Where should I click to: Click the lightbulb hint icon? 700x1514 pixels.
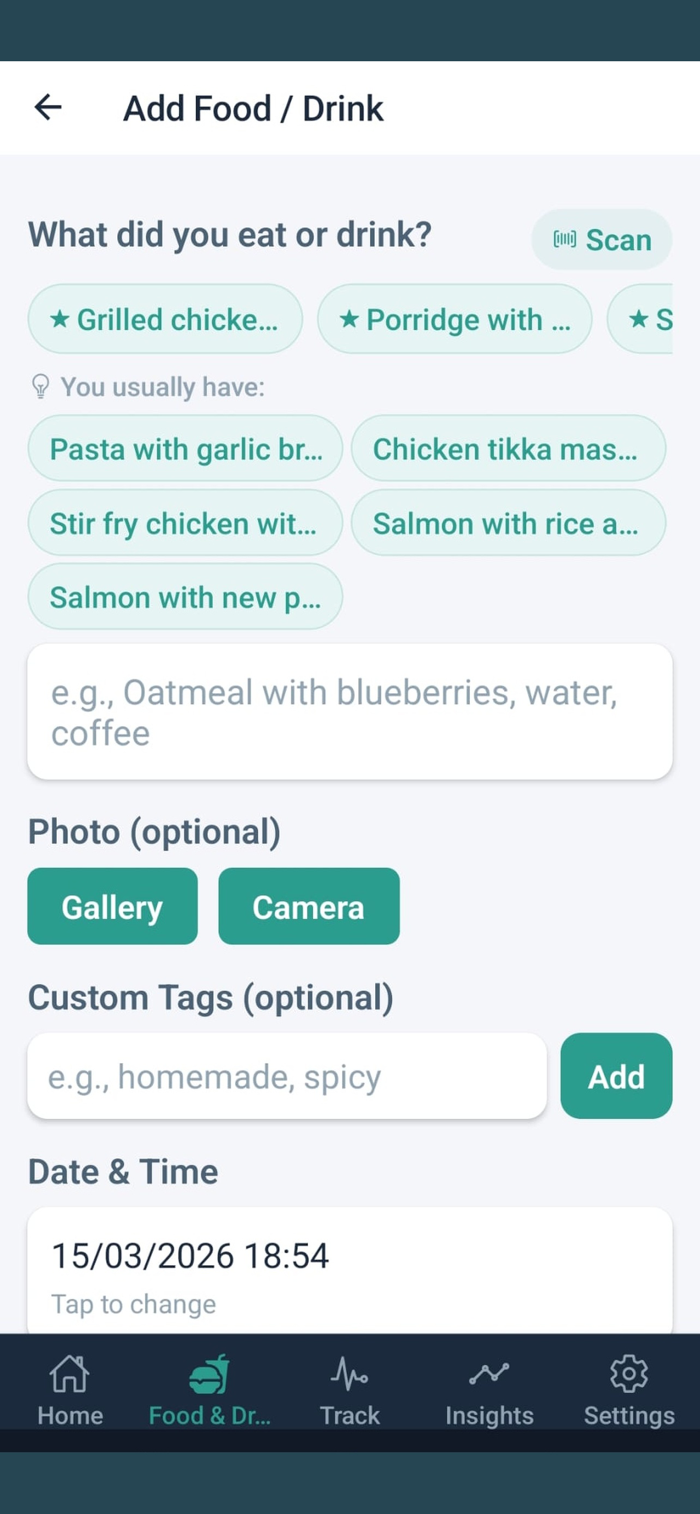point(40,387)
